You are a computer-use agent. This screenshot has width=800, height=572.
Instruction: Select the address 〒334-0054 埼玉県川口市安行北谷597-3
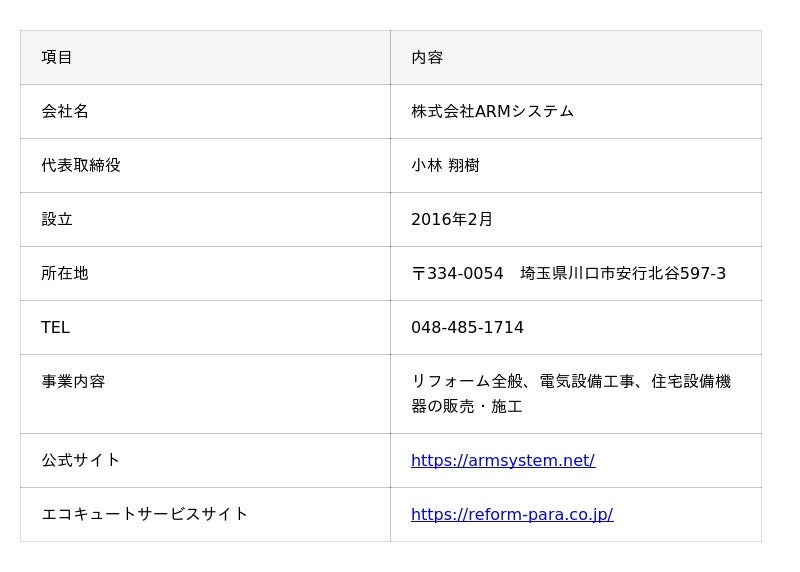point(568,273)
